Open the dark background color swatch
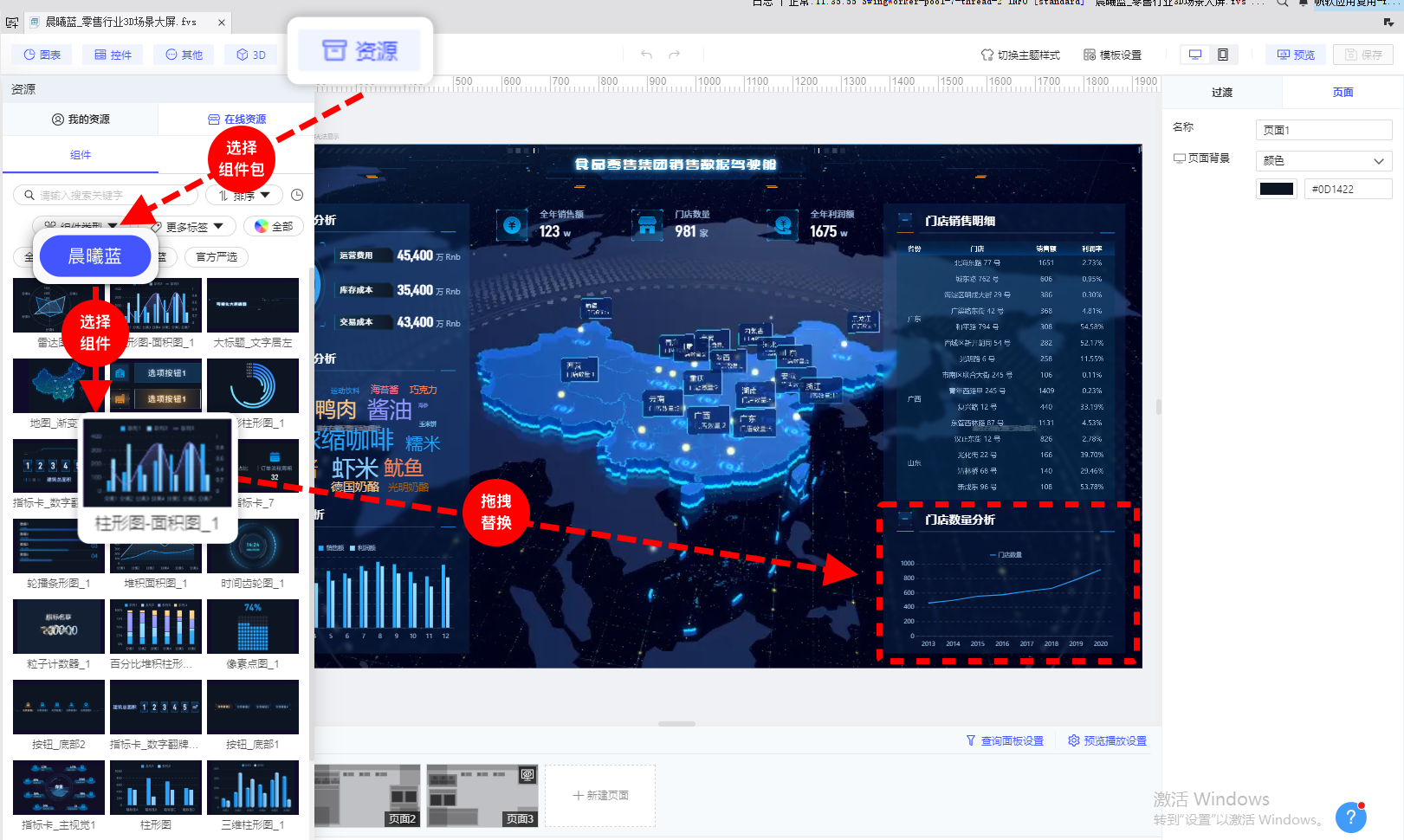1404x840 pixels. coord(1276,189)
